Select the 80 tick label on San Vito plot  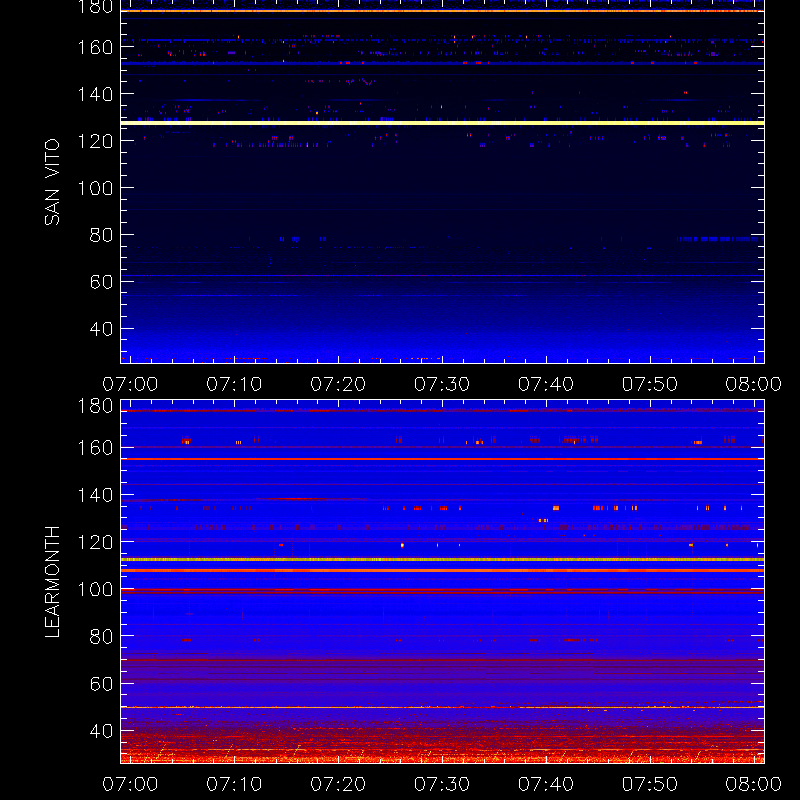pyautogui.click(x=101, y=235)
